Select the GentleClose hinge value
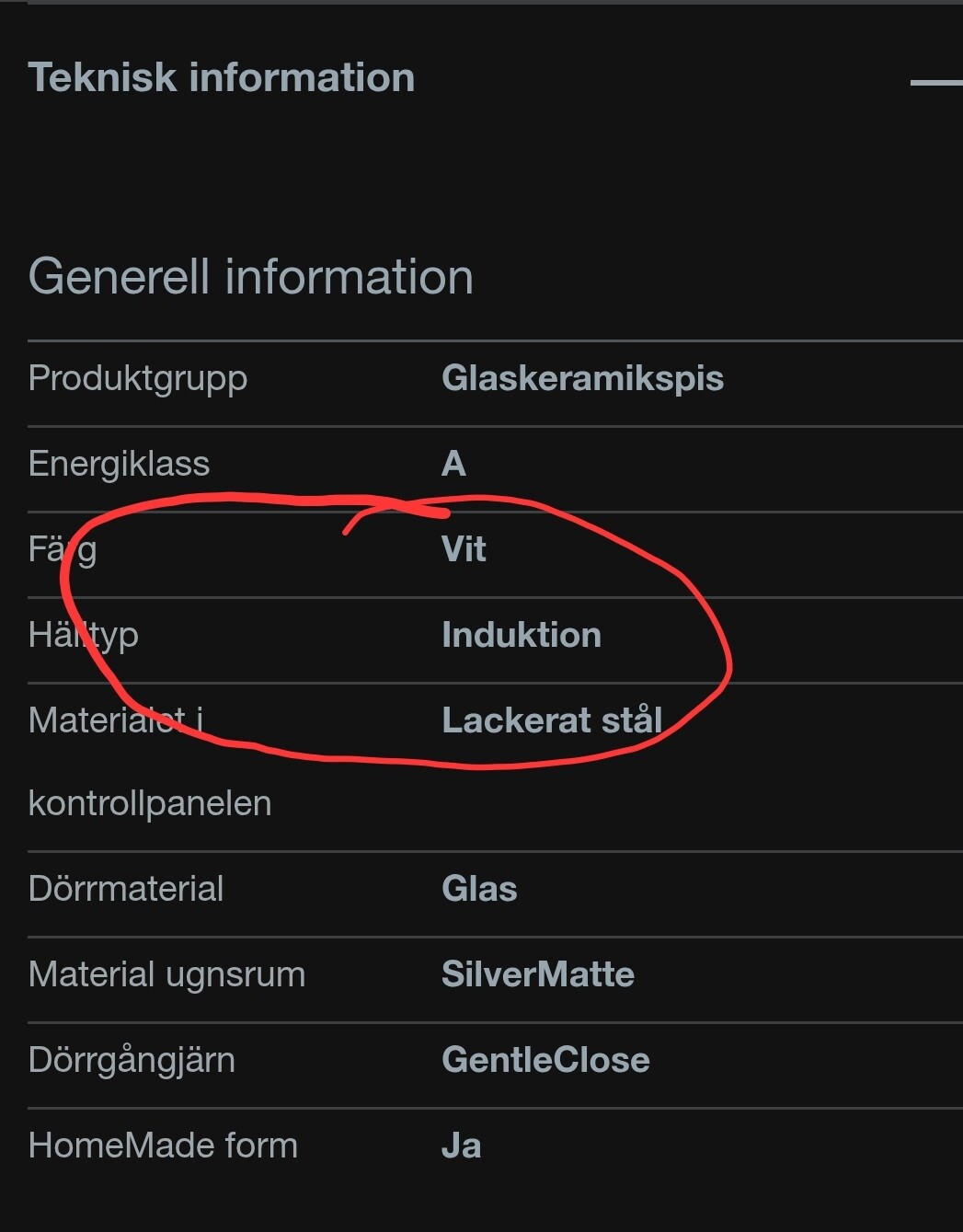Image resolution: width=963 pixels, height=1232 pixels. coord(545,1060)
